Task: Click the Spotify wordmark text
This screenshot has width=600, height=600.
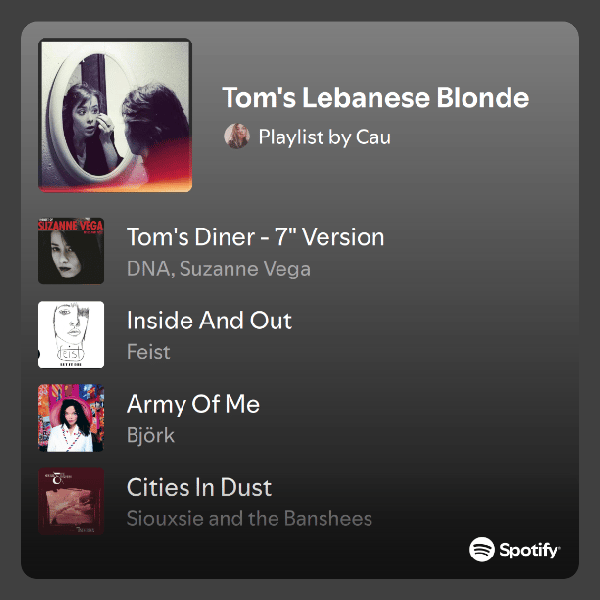Action: pos(530,550)
